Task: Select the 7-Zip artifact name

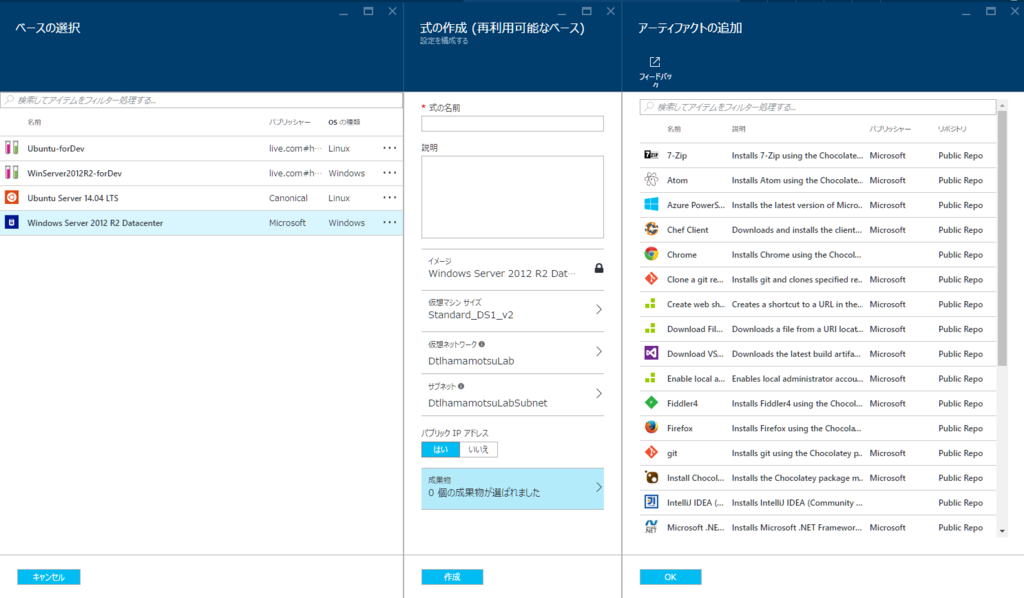Action: coord(677,155)
